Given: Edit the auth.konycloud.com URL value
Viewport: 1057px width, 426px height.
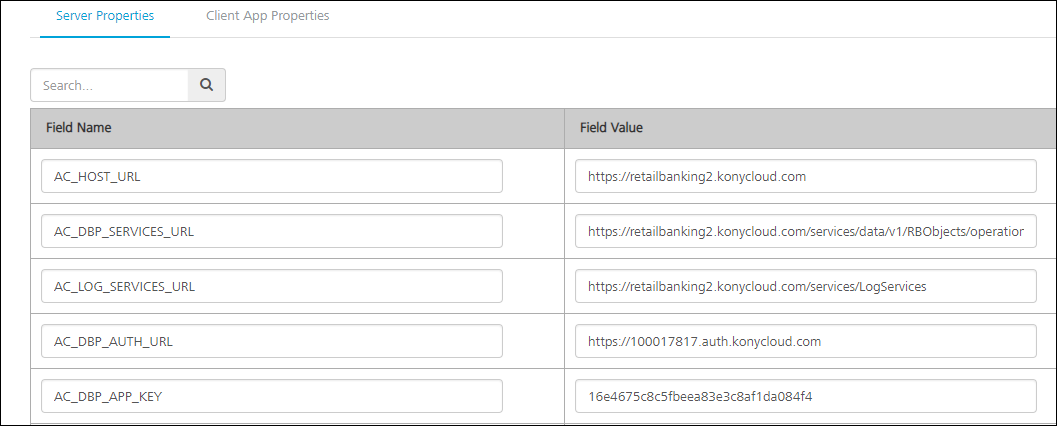Looking at the screenshot, I should pyautogui.click(x=806, y=341).
